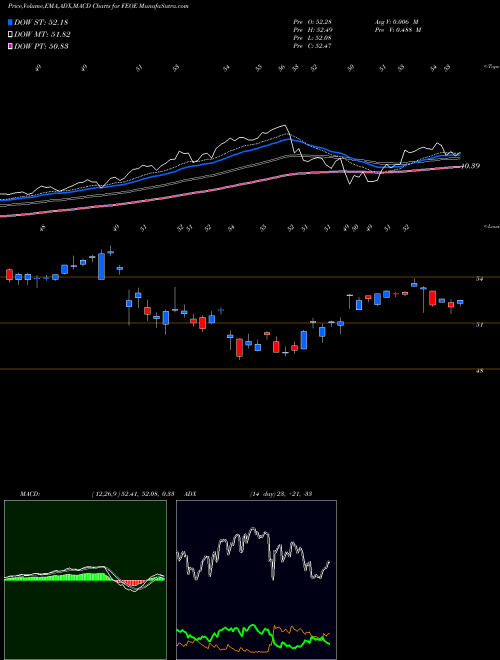This screenshot has height=660, width=500.
Task: Select the Pre L: 52.08 value
Action: (x=312, y=38)
